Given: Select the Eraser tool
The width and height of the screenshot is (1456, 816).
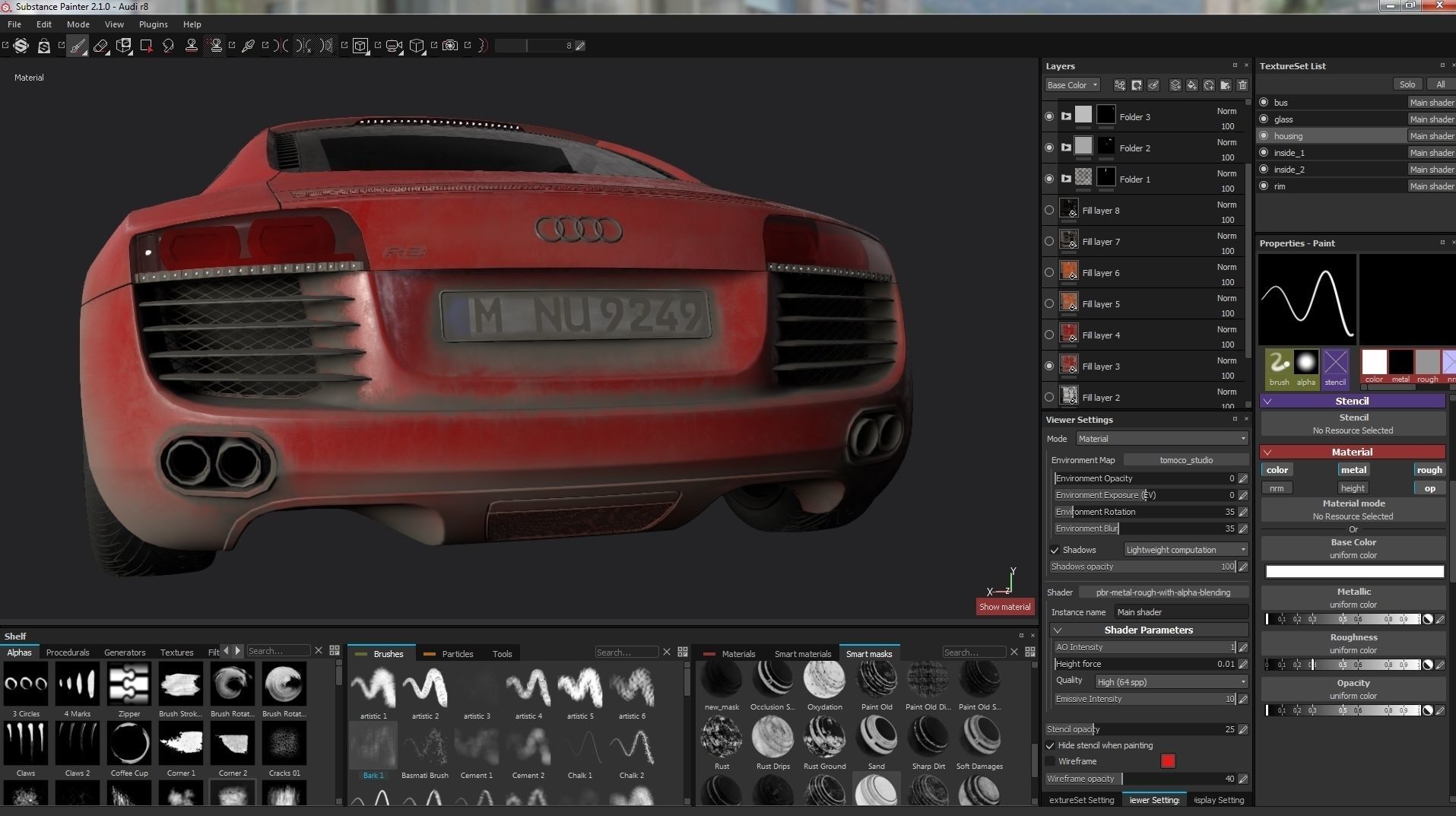Looking at the screenshot, I should [x=101, y=46].
